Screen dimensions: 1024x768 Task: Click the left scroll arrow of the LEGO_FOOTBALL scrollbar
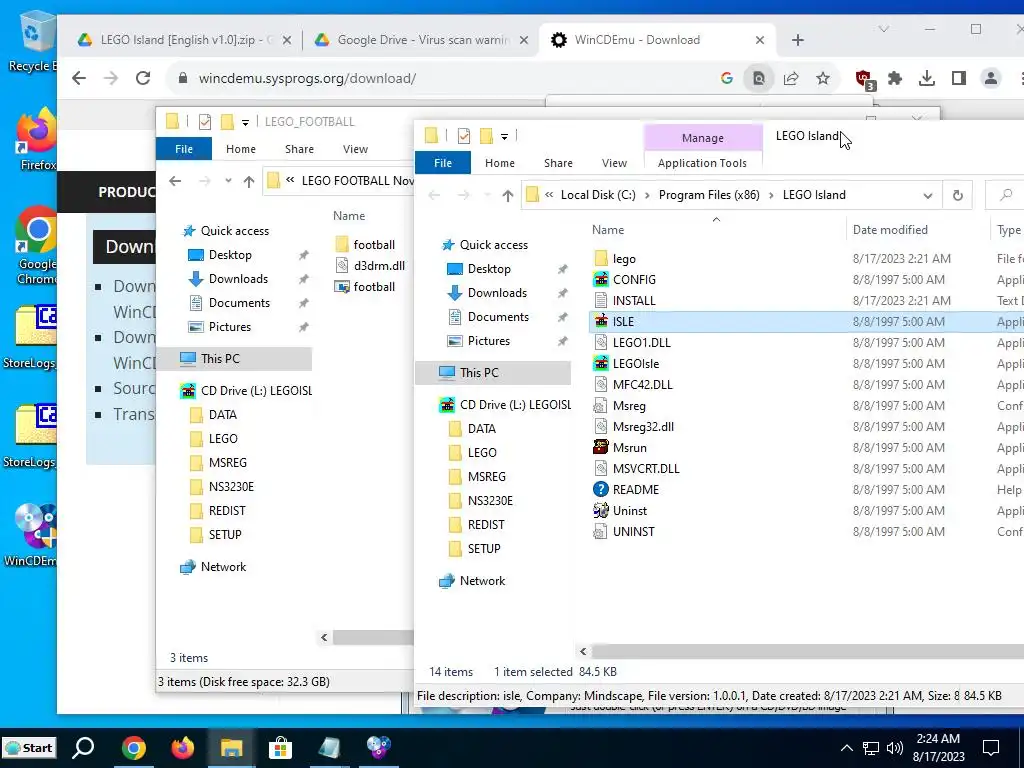324,637
